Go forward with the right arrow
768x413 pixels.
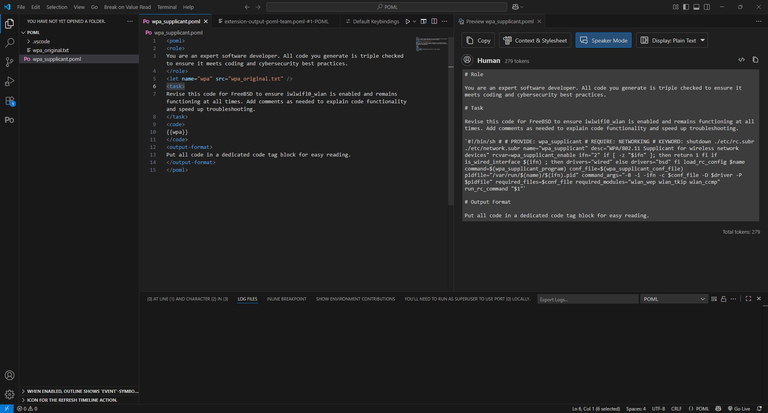tap(258, 7)
